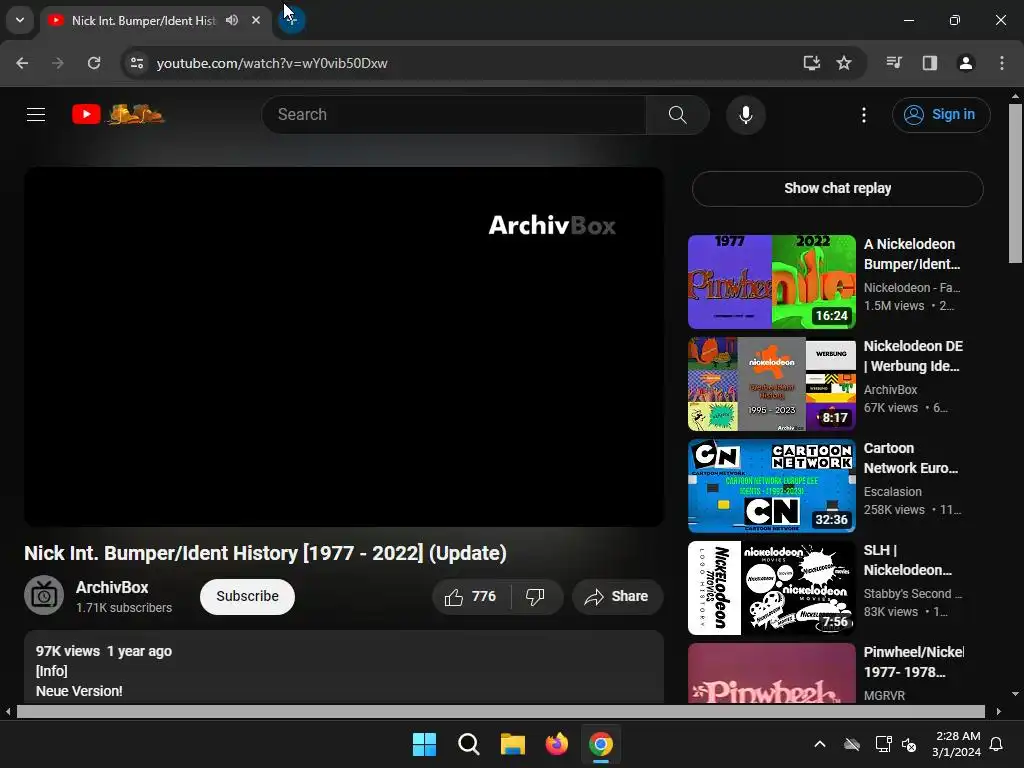Viewport: 1024px width, 768px height.
Task: Go to the YouTube home logo
Action: (x=118, y=114)
